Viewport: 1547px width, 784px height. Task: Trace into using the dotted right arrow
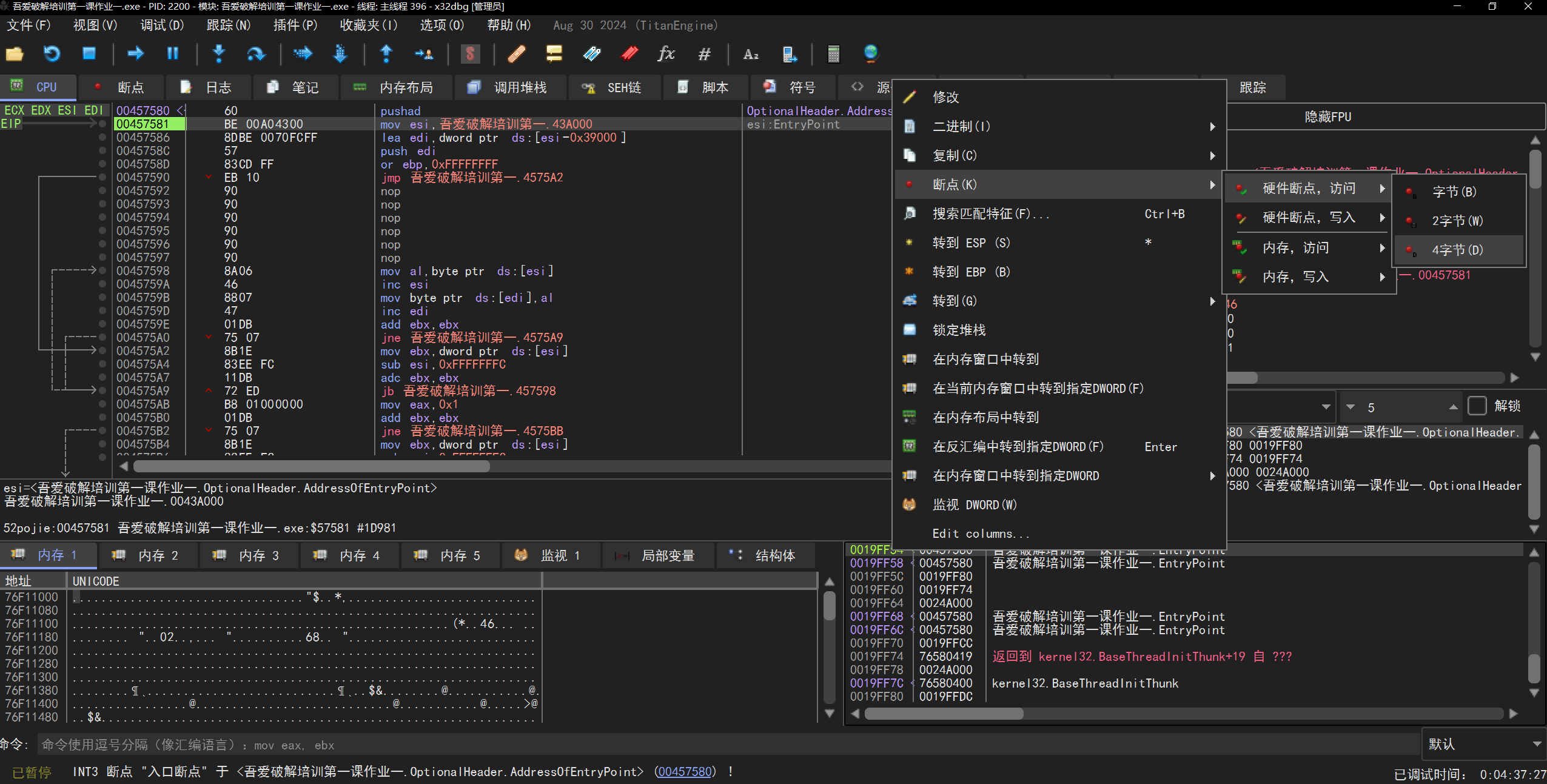coord(303,54)
